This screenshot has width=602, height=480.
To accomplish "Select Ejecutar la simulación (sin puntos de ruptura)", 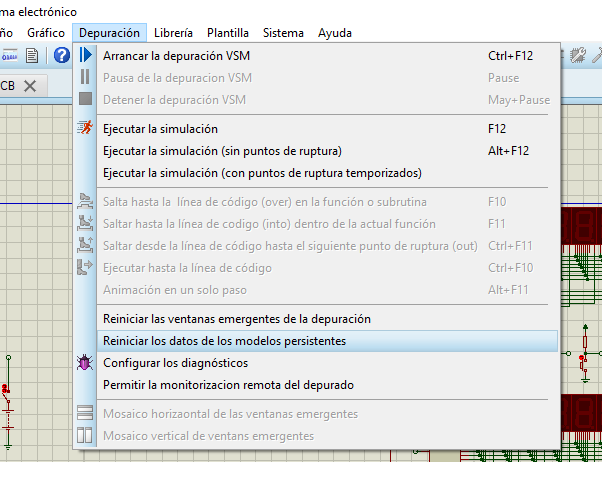I will click(x=327, y=151).
